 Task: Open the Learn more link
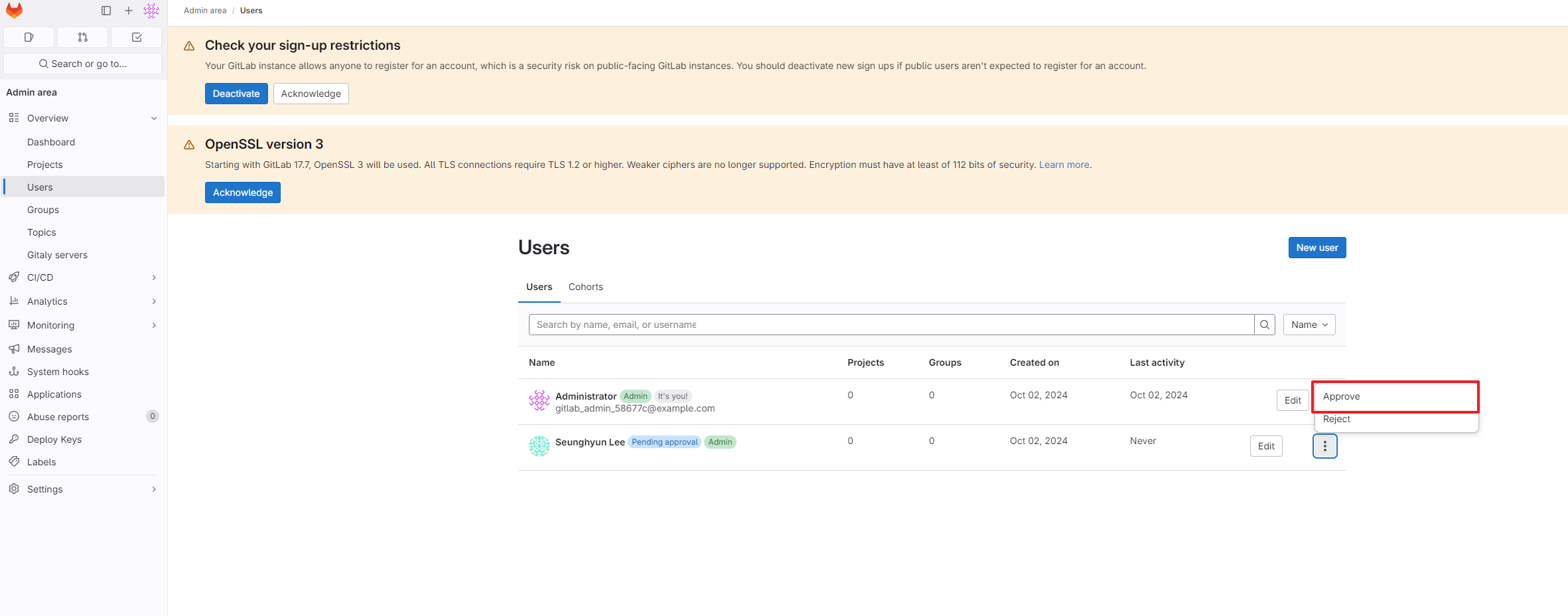1064,165
